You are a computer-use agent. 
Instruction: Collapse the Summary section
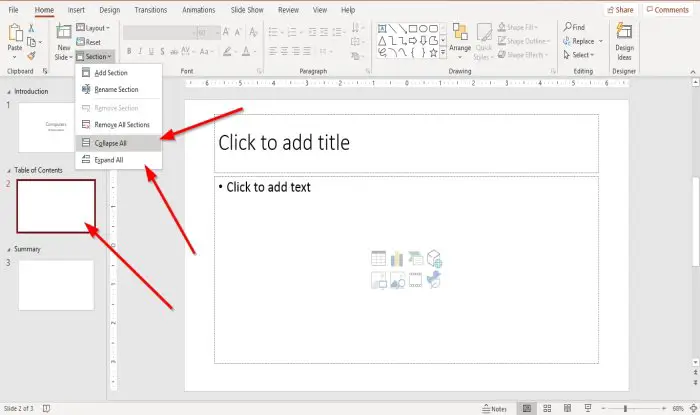coord(9,250)
